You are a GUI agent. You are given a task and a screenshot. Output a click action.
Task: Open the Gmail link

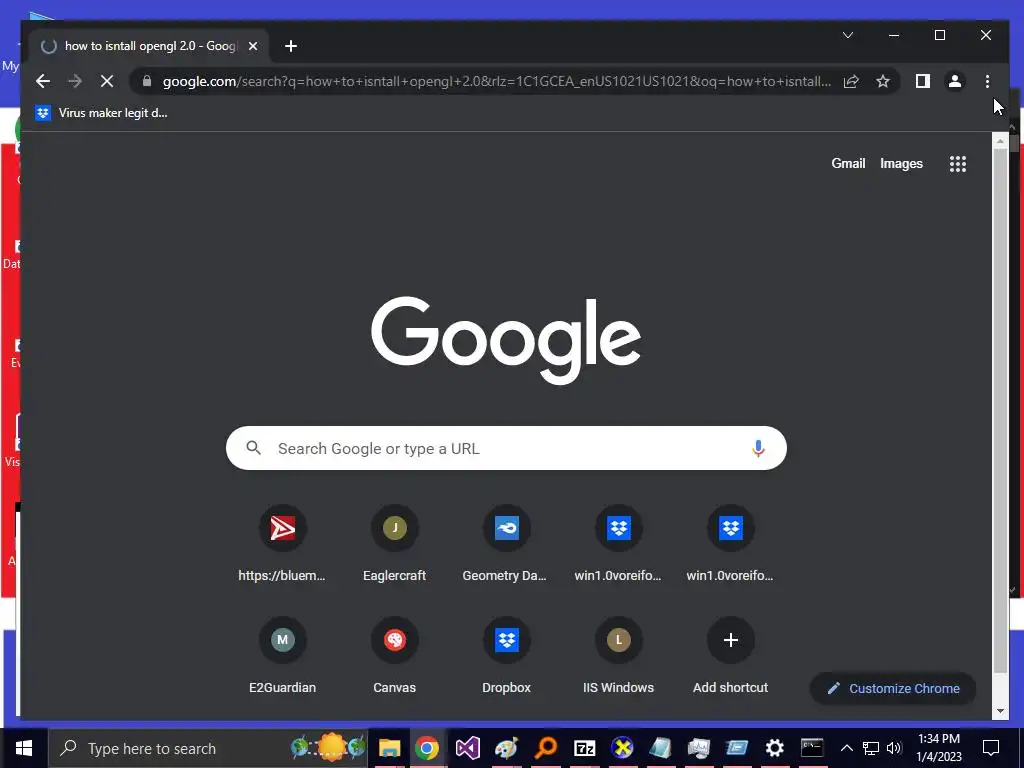(848, 163)
